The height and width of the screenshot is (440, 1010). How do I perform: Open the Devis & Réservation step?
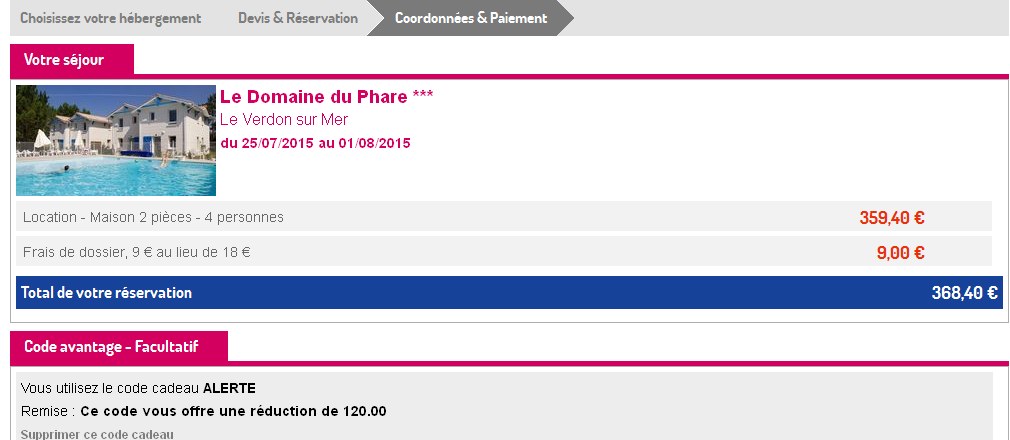297,18
